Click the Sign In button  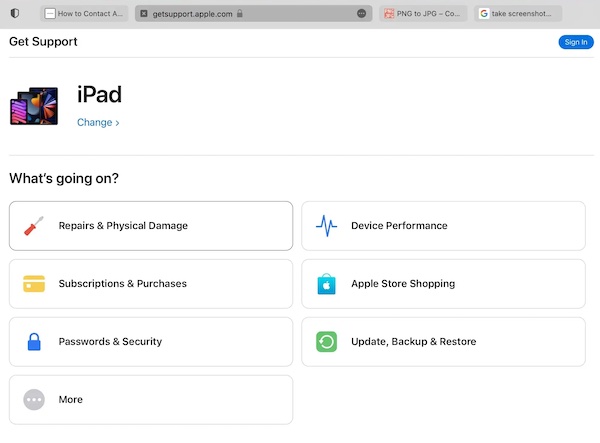click(x=576, y=42)
